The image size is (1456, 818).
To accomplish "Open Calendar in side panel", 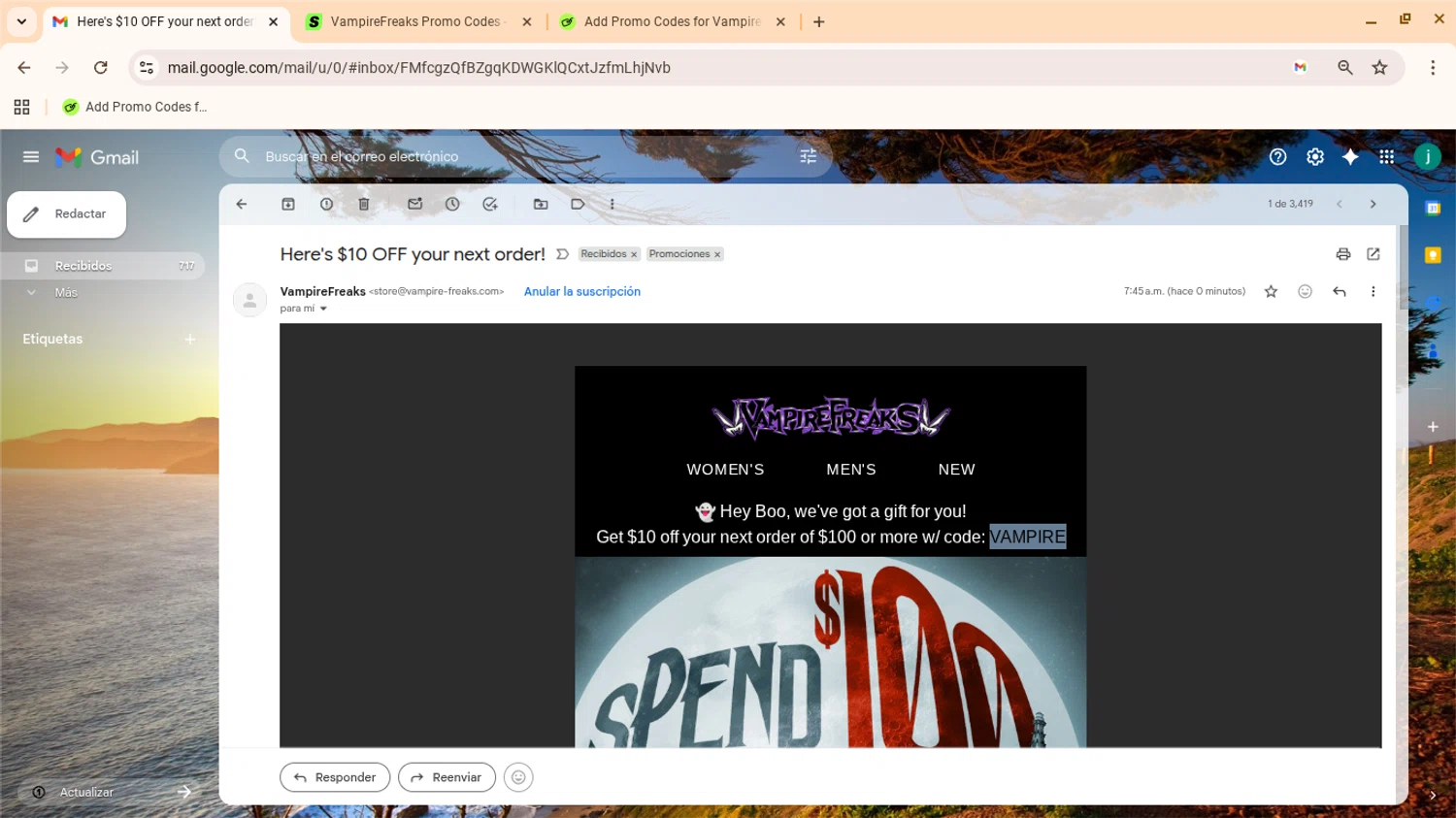I will click(x=1433, y=208).
